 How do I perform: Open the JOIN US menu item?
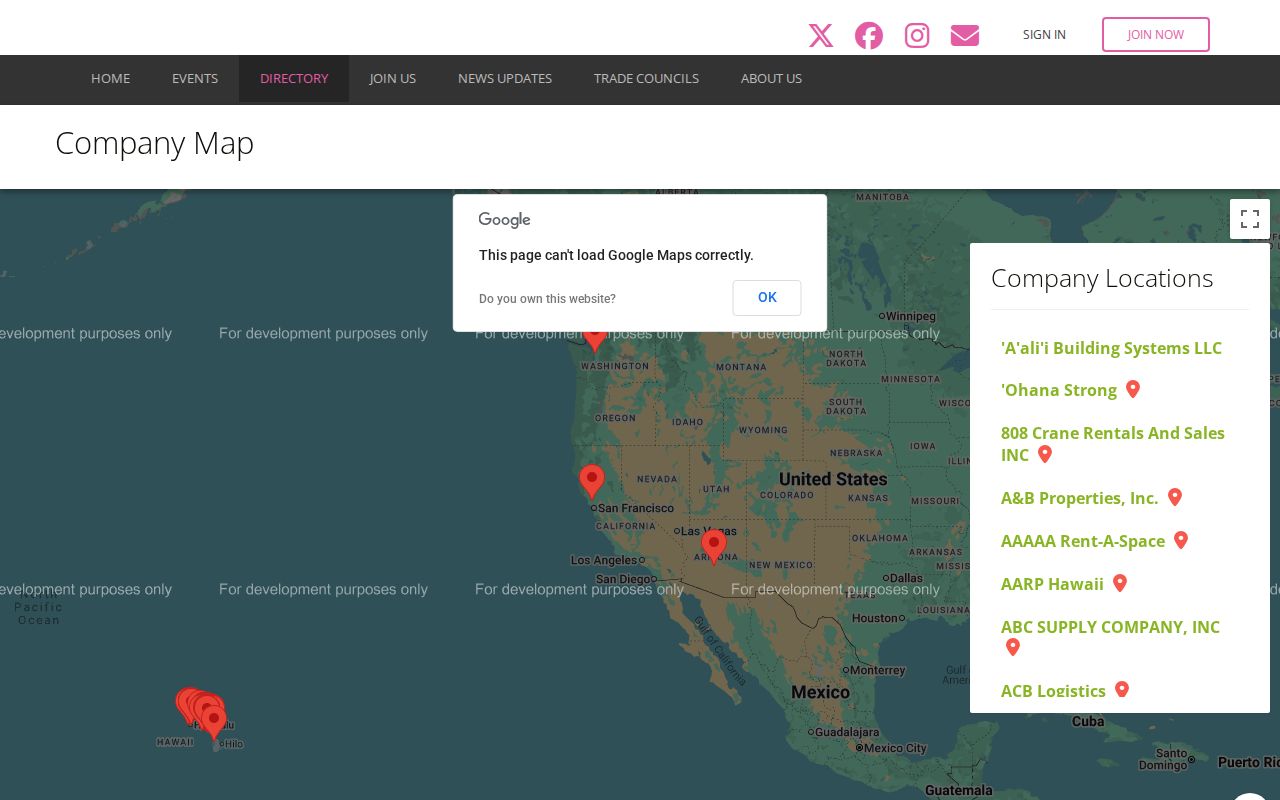pos(393,79)
